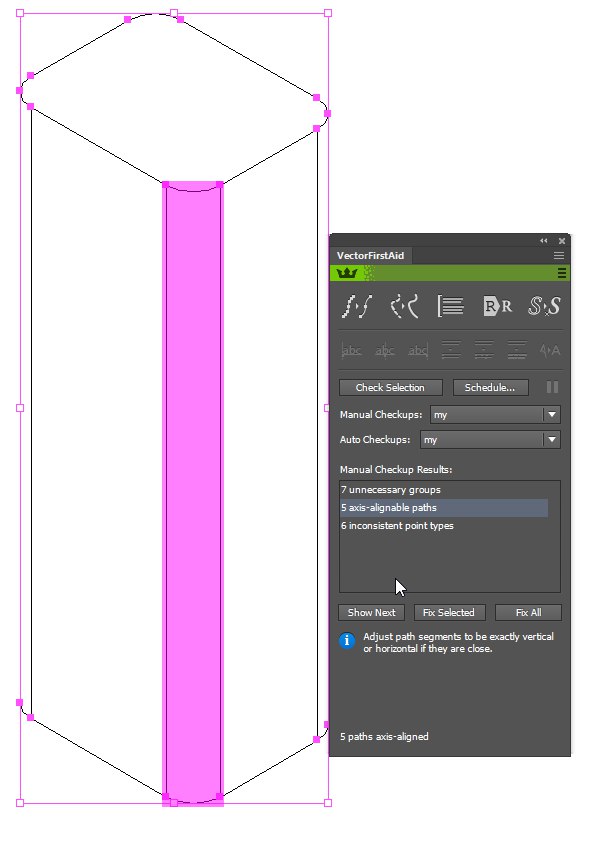Click the Show Next button

pyautogui.click(x=371, y=612)
